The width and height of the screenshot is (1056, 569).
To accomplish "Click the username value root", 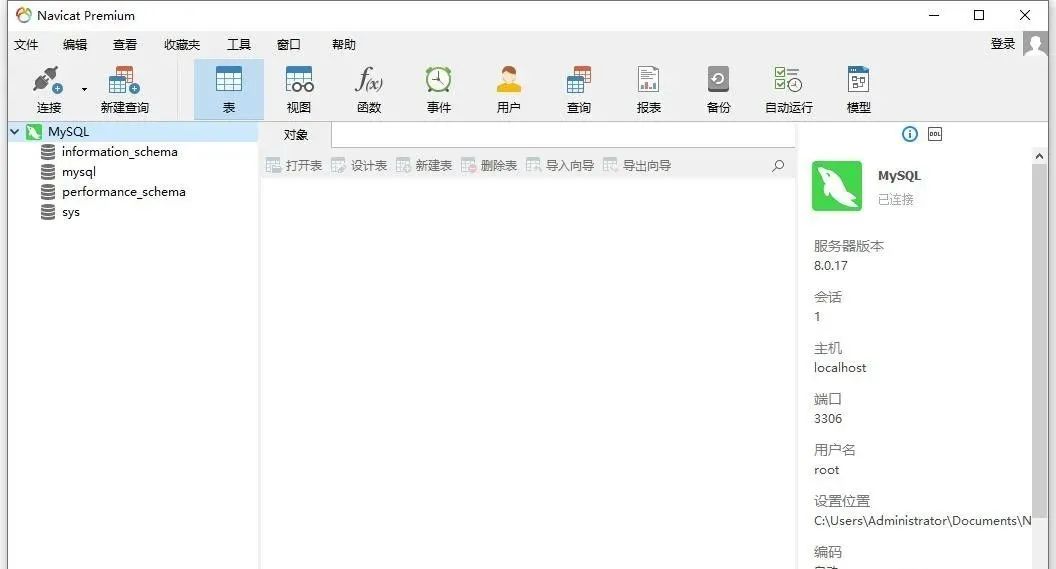I will (826, 470).
